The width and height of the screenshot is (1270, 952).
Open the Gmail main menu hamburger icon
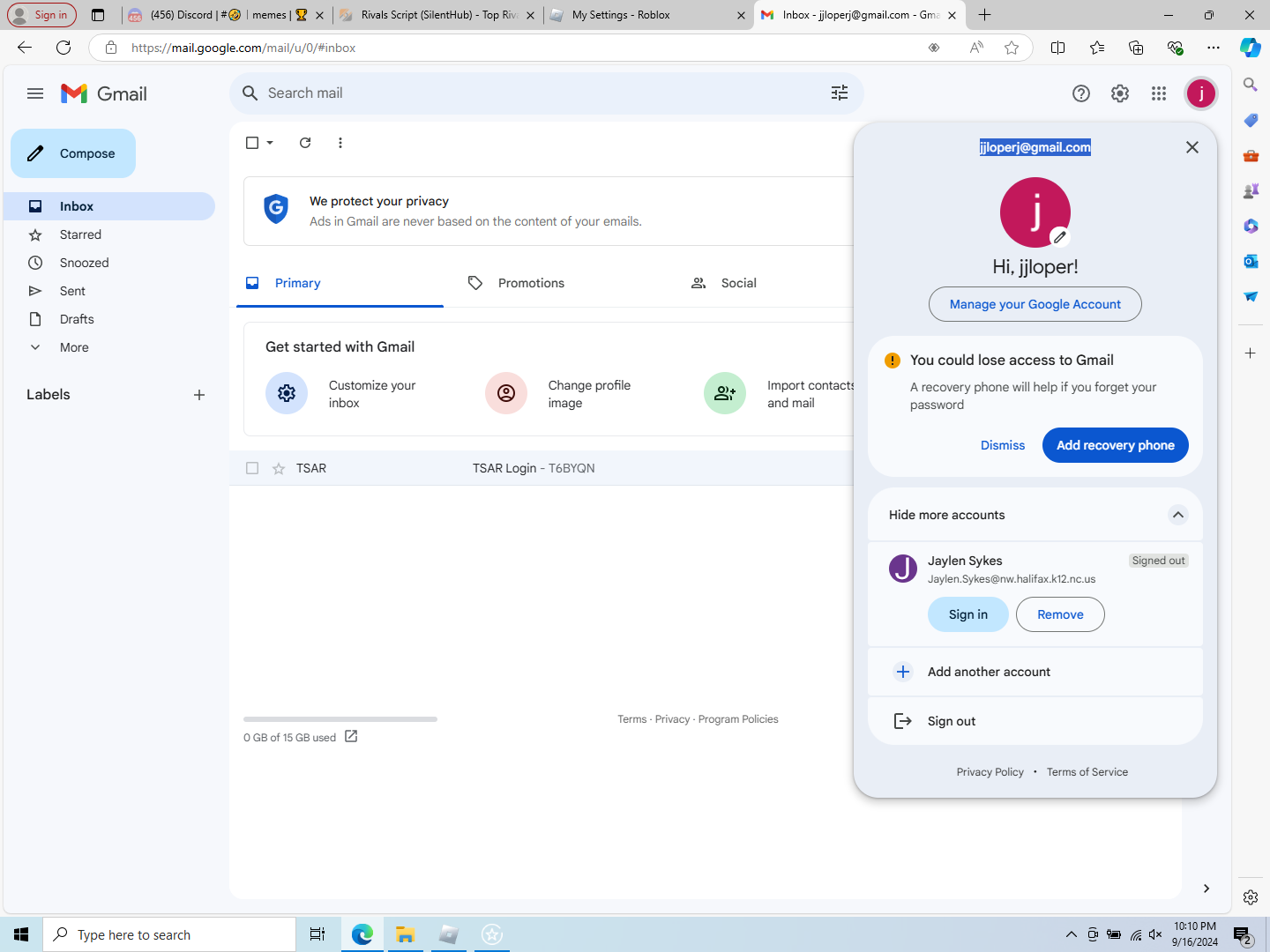coord(35,93)
